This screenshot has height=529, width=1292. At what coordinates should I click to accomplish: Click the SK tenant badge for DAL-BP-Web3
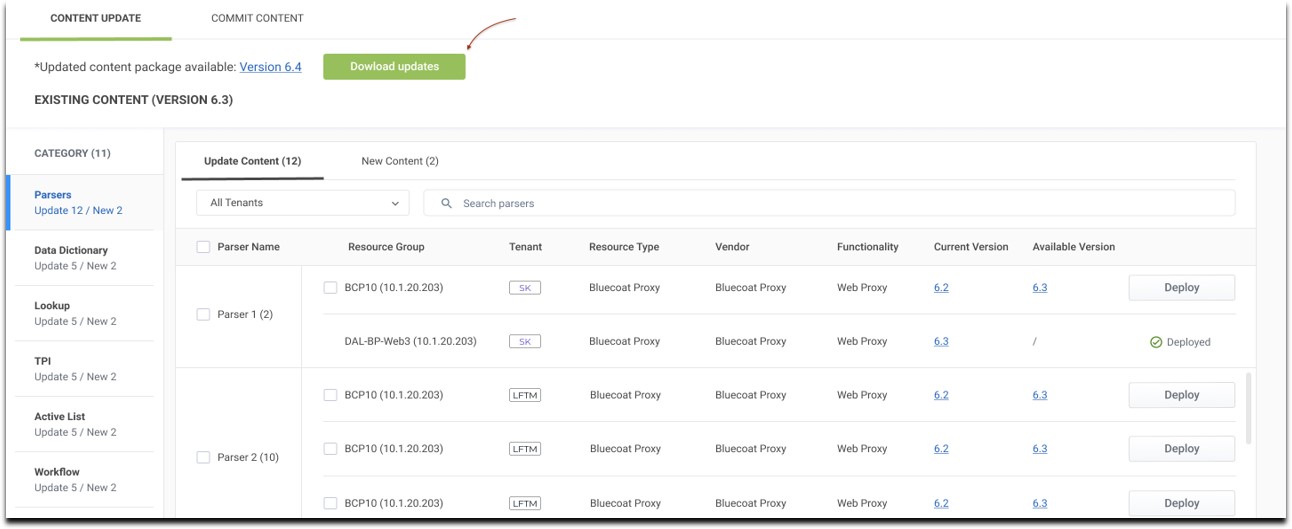(524, 341)
